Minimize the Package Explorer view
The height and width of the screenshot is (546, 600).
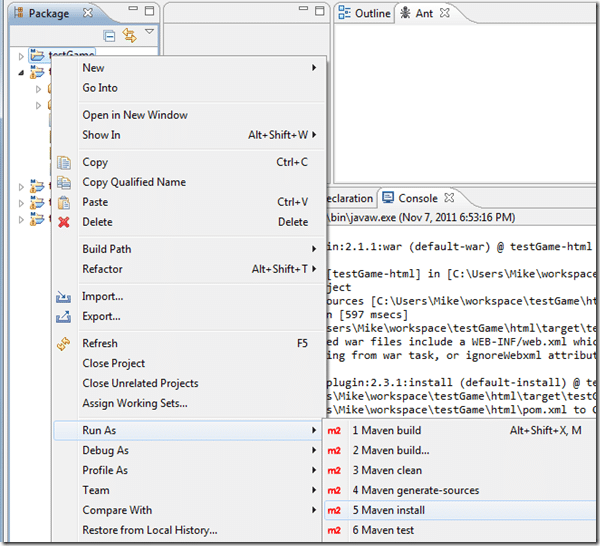(x=133, y=8)
